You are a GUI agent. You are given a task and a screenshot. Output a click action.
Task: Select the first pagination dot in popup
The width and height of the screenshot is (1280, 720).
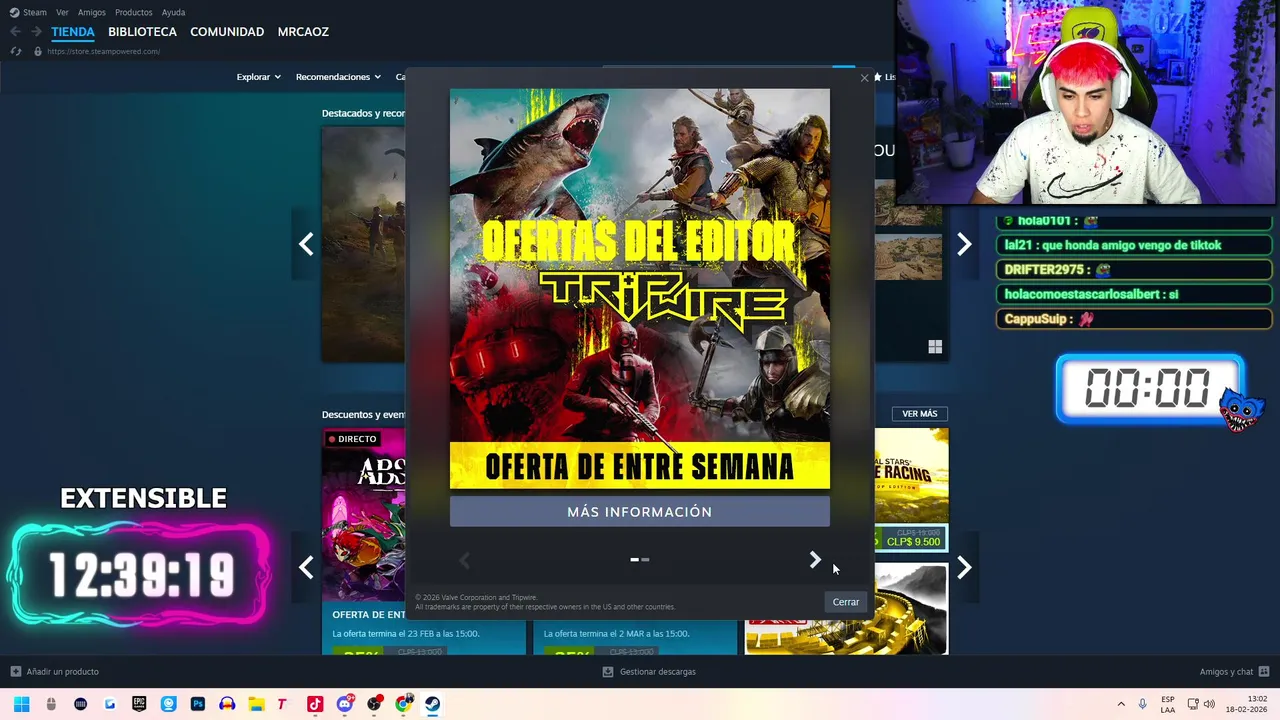coord(635,560)
